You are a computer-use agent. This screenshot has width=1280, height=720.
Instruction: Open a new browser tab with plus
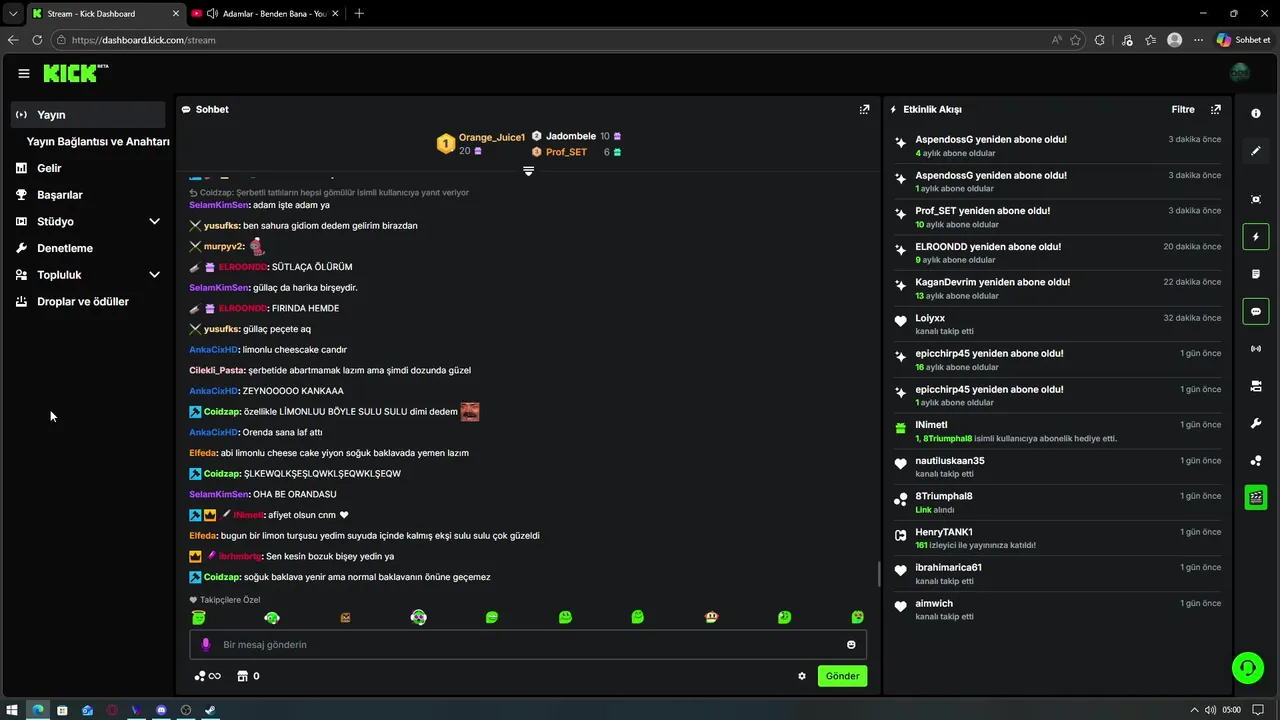[359, 13]
